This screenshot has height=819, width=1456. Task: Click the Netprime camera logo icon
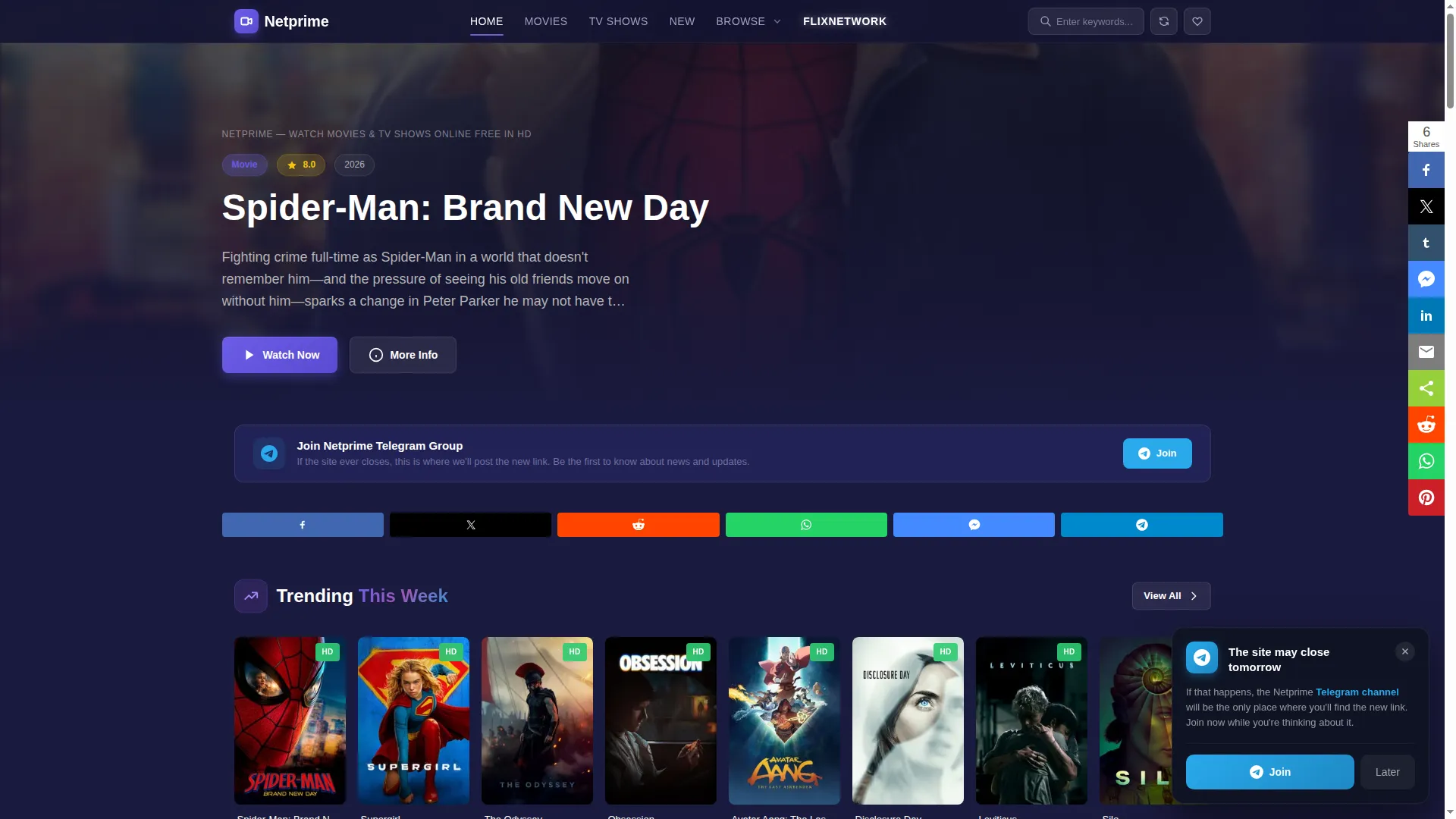246,21
